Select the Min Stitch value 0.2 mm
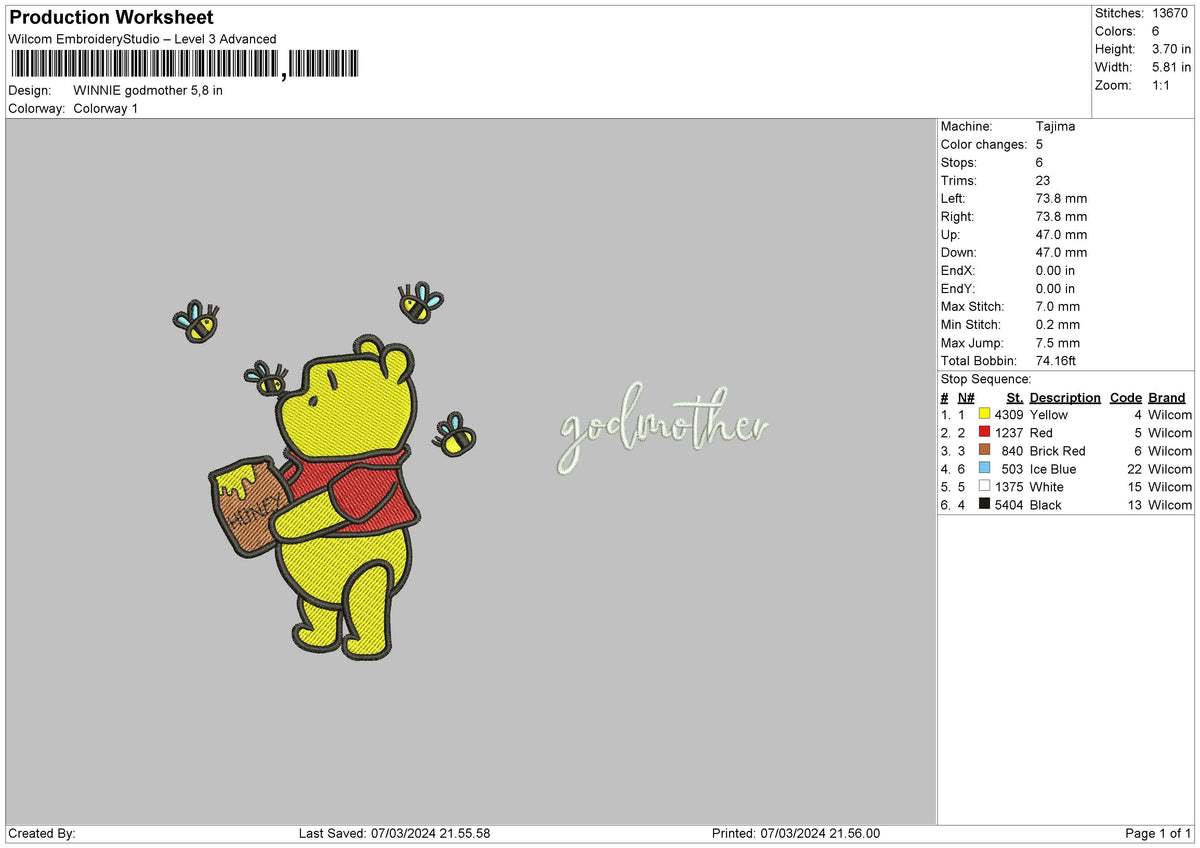Screen dimensions: 1200x848 pos(1058,324)
